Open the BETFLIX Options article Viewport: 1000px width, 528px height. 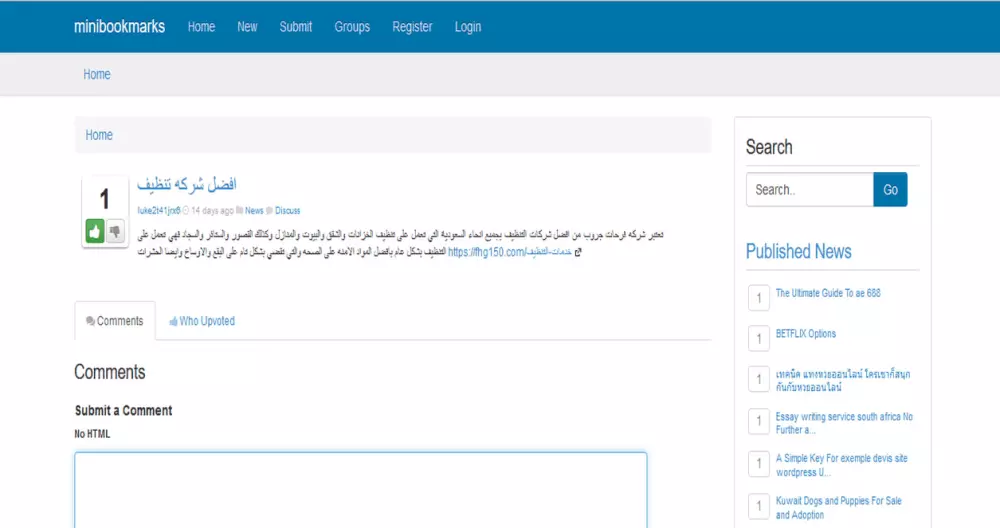805,334
